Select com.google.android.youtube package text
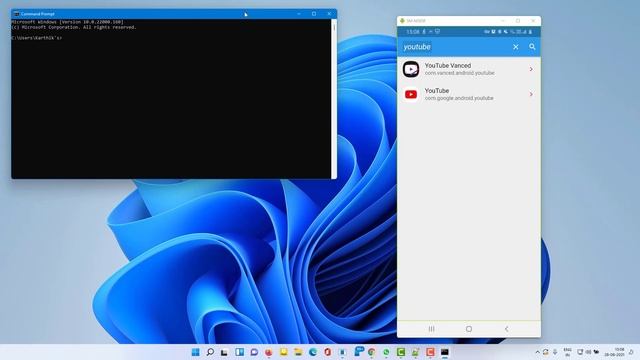The height and width of the screenshot is (360, 640). coord(459,98)
